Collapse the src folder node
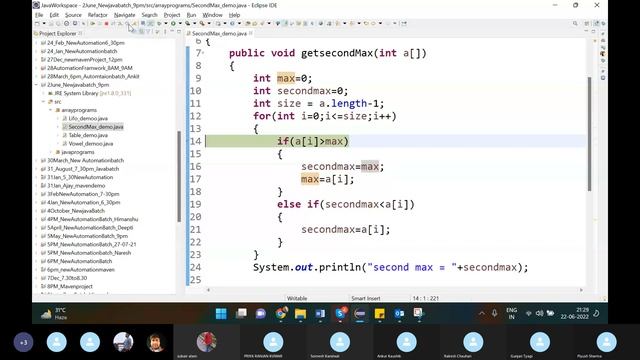 click(44, 102)
